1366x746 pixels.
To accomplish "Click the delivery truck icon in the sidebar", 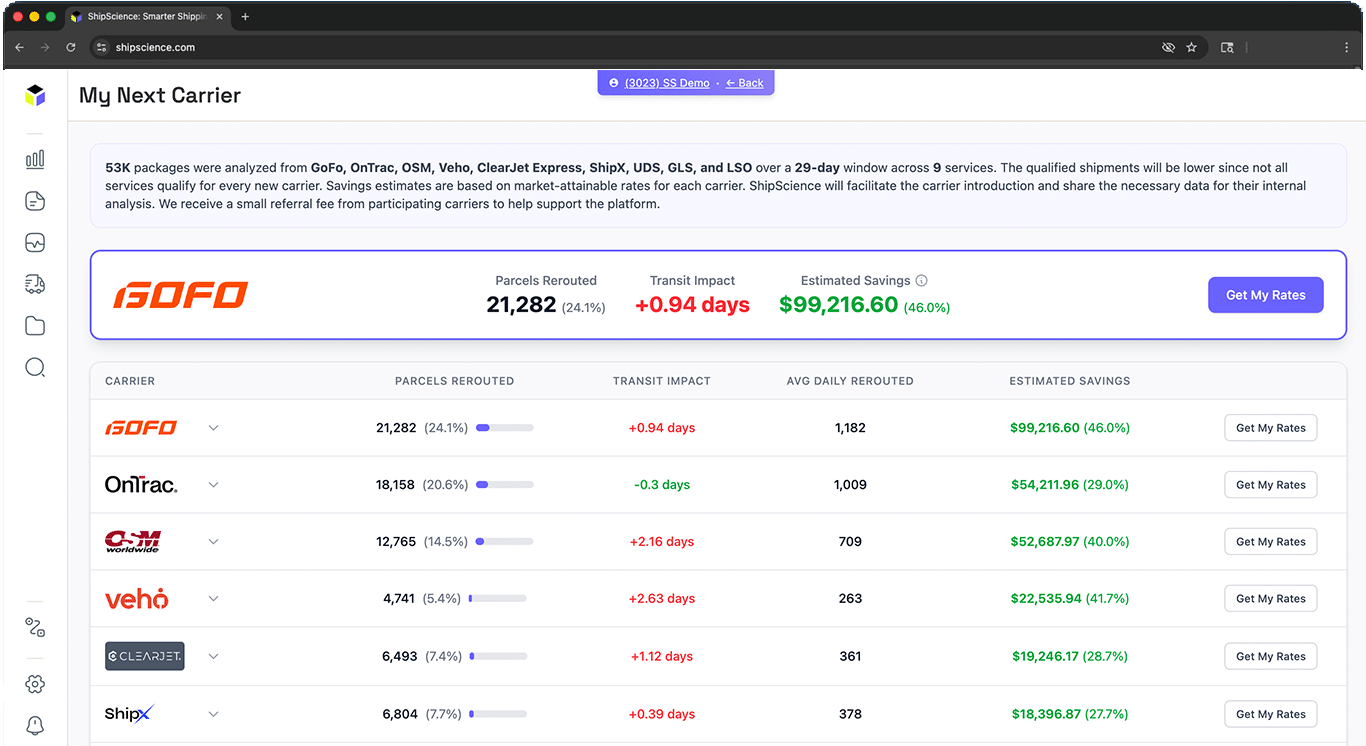I will (x=35, y=284).
